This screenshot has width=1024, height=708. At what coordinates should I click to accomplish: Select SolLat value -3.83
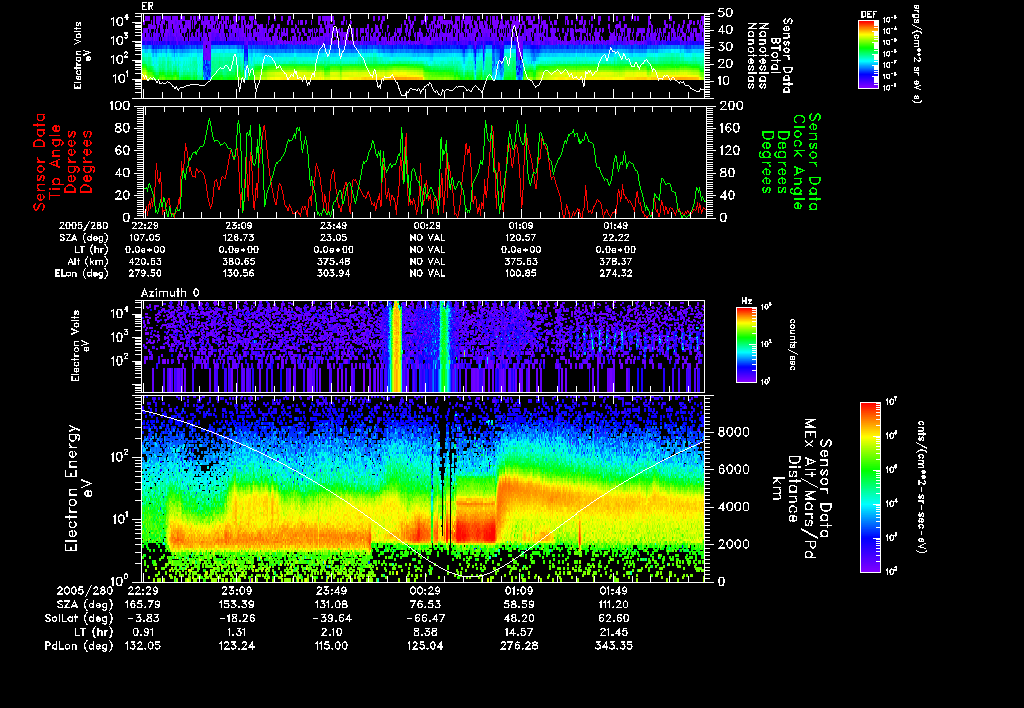click(x=145, y=619)
